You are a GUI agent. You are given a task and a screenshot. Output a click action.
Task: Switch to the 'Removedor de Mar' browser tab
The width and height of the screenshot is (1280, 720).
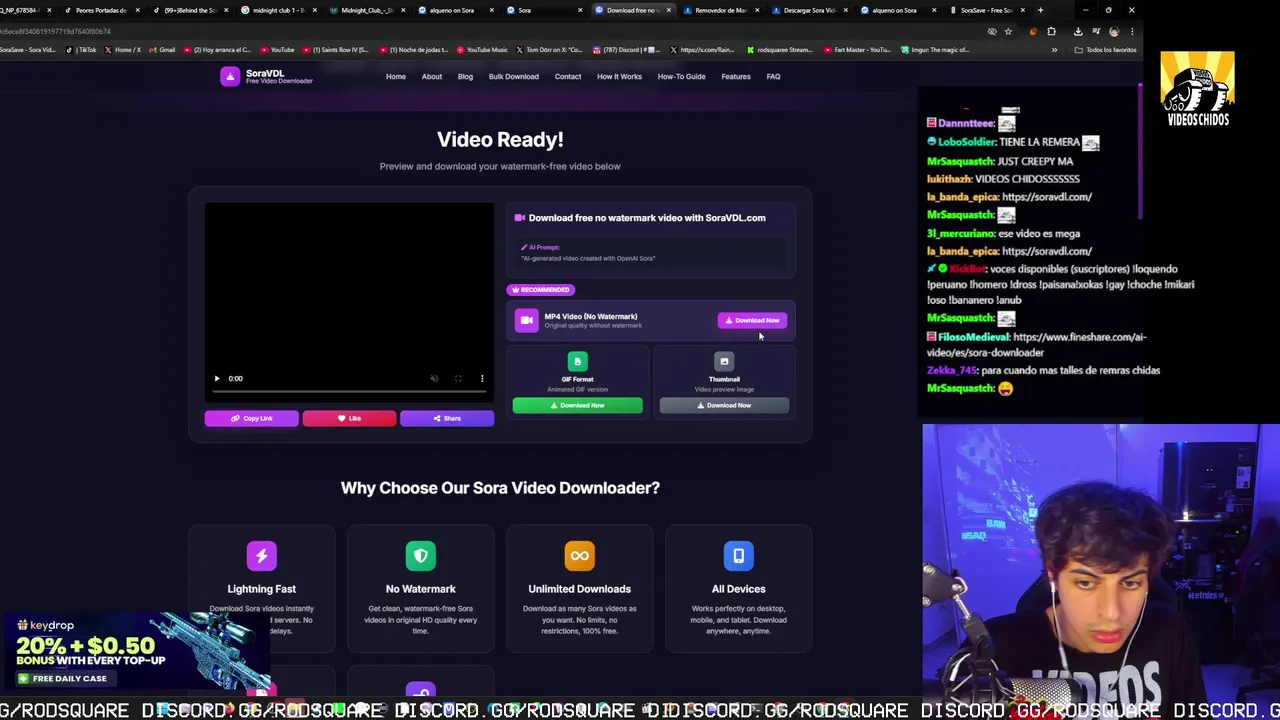click(x=720, y=10)
